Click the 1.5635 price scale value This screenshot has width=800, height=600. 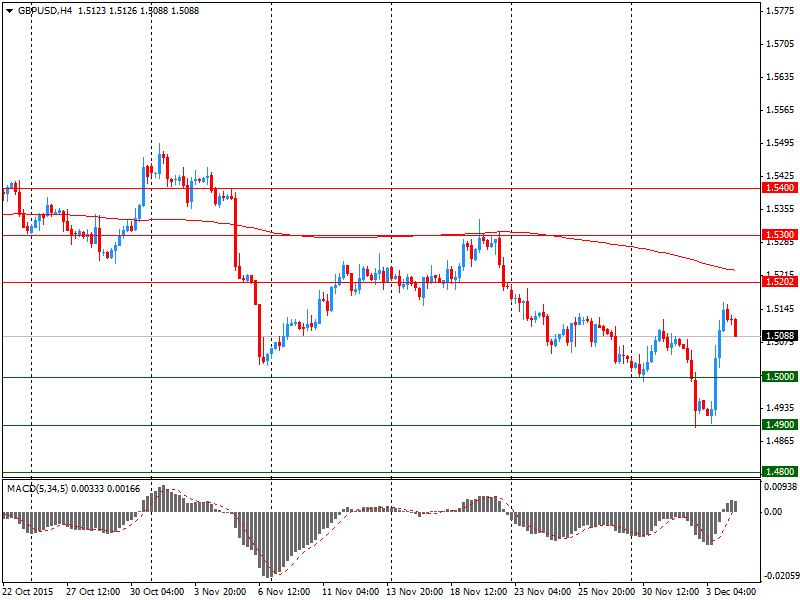(x=780, y=77)
